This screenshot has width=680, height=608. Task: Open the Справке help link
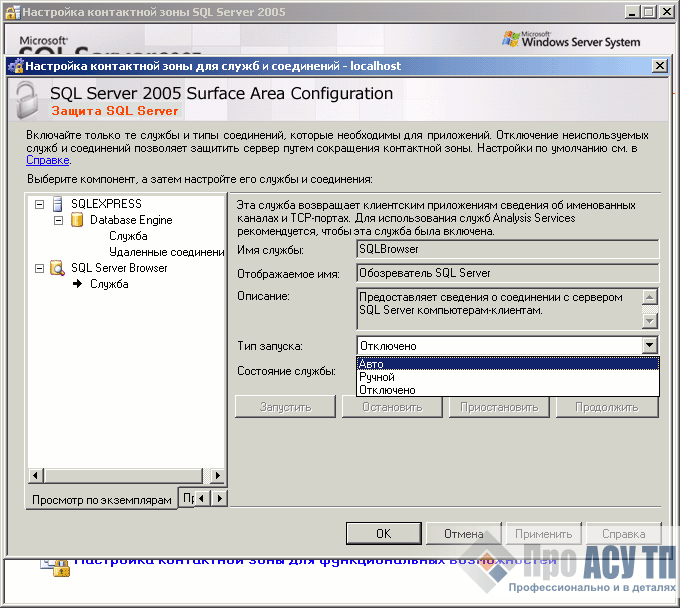tap(48, 160)
